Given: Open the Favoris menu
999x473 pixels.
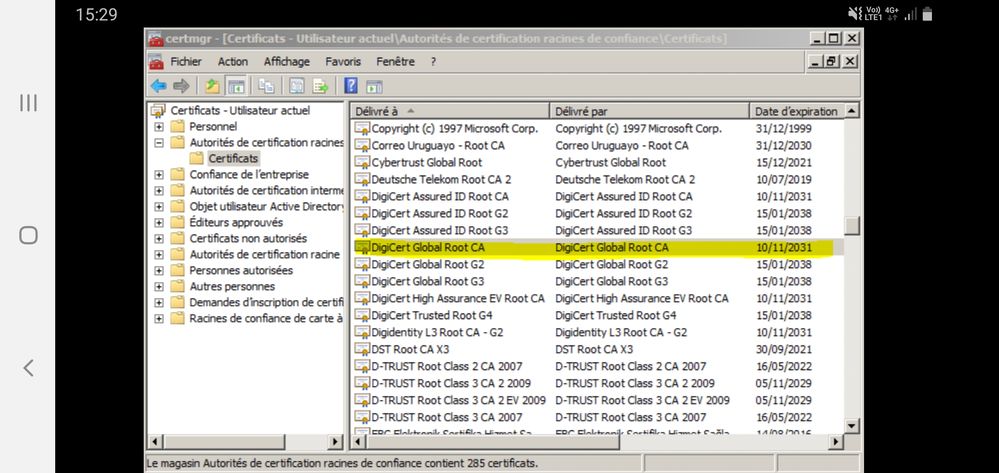Looking at the screenshot, I should (x=343, y=62).
